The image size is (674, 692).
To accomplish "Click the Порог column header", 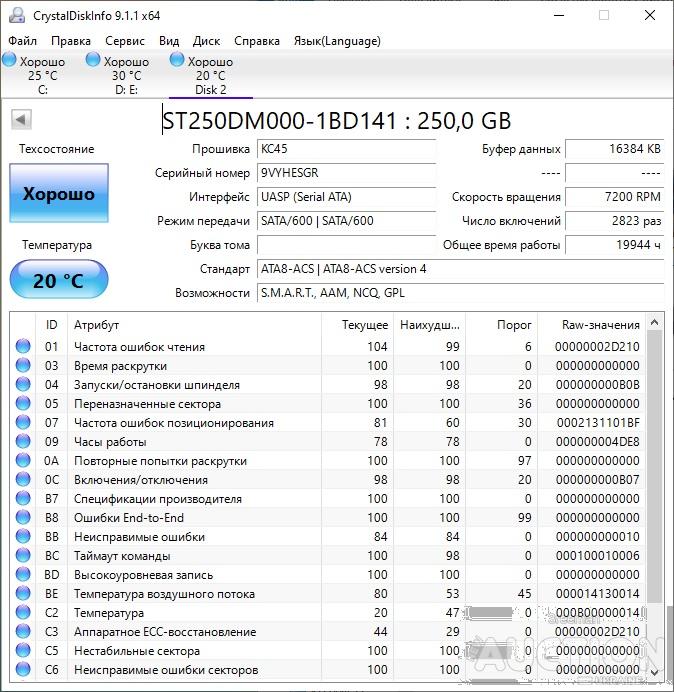I will [x=501, y=325].
